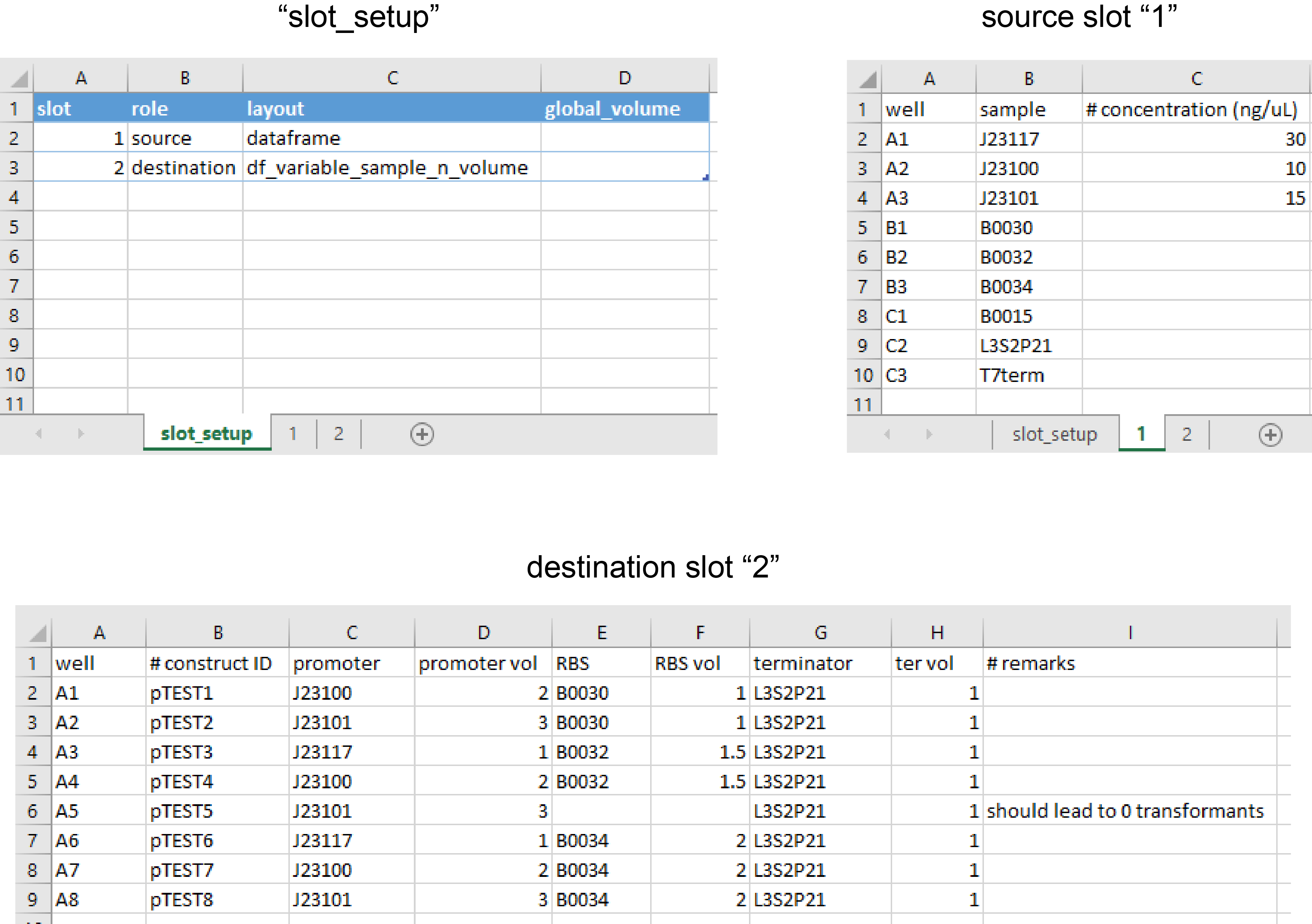
Task: Click the scroll-sheets-right arrow in the slot_setup workbook
Action: [x=80, y=434]
